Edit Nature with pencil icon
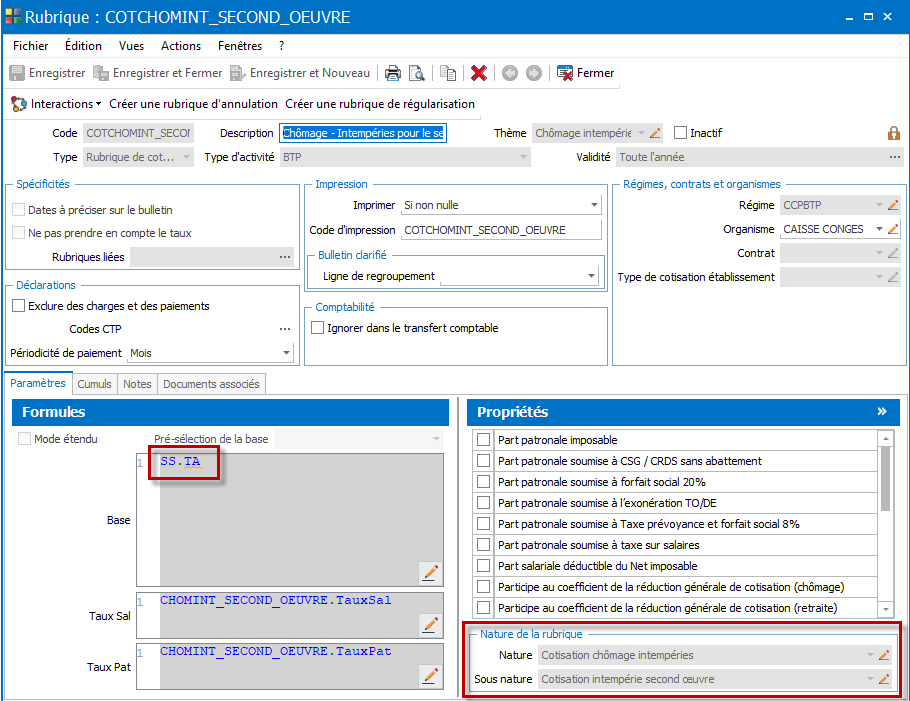The width and height of the screenshot is (910, 701). tap(884, 655)
